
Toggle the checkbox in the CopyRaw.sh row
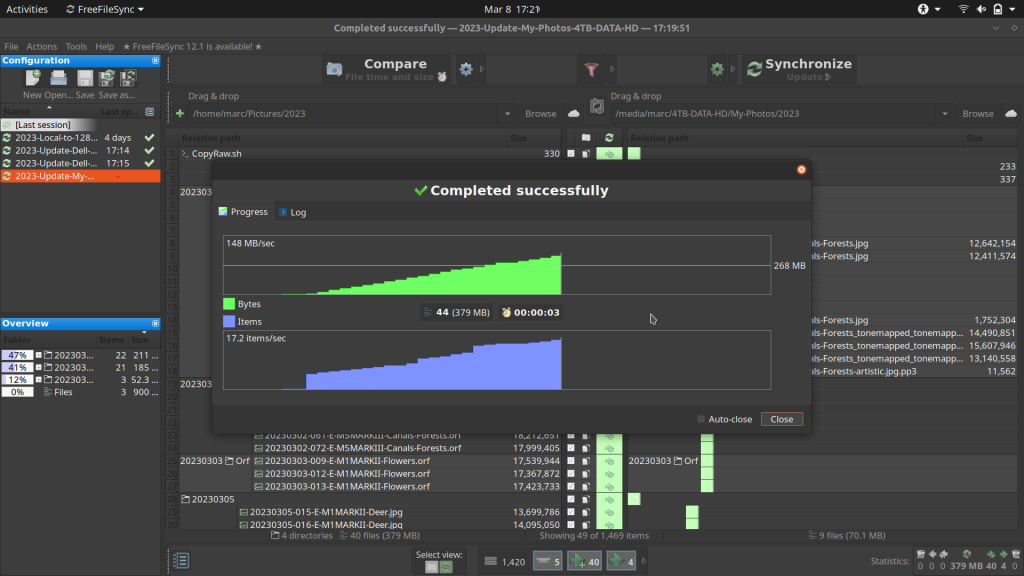click(x=571, y=154)
